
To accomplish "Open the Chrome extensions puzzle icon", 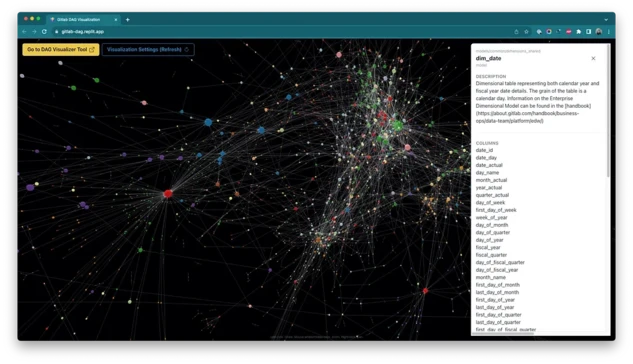I will 579,31.
